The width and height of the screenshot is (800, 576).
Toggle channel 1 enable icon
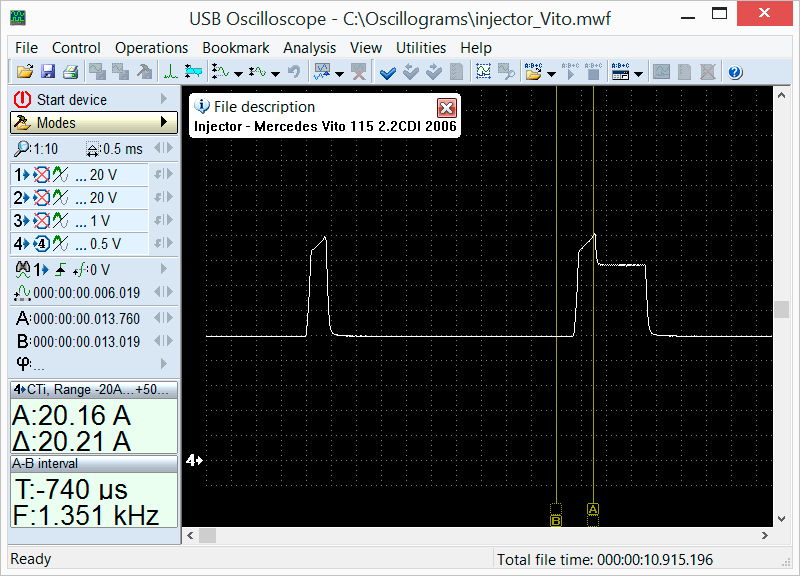click(x=42, y=174)
